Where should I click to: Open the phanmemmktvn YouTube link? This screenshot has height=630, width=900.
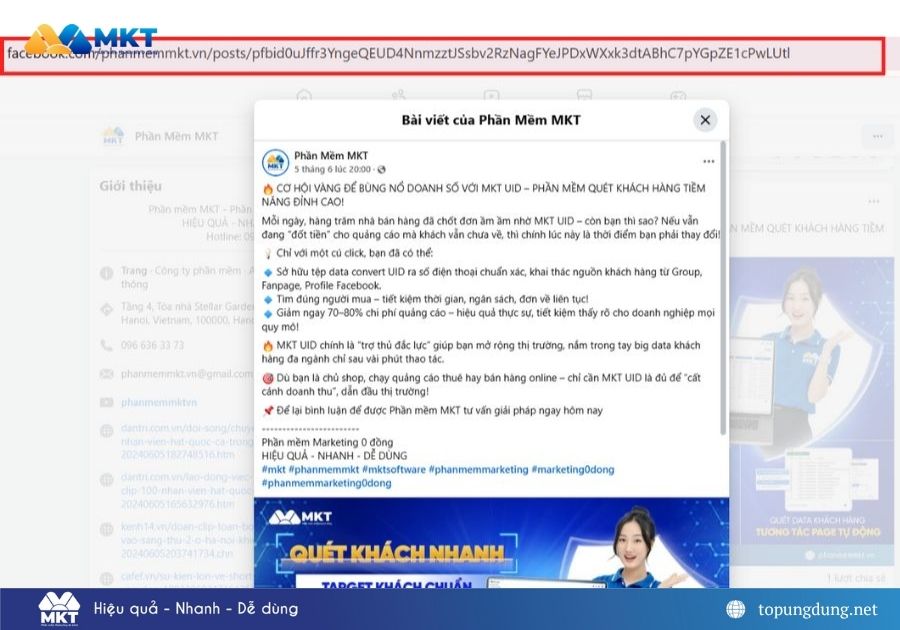tap(158, 403)
